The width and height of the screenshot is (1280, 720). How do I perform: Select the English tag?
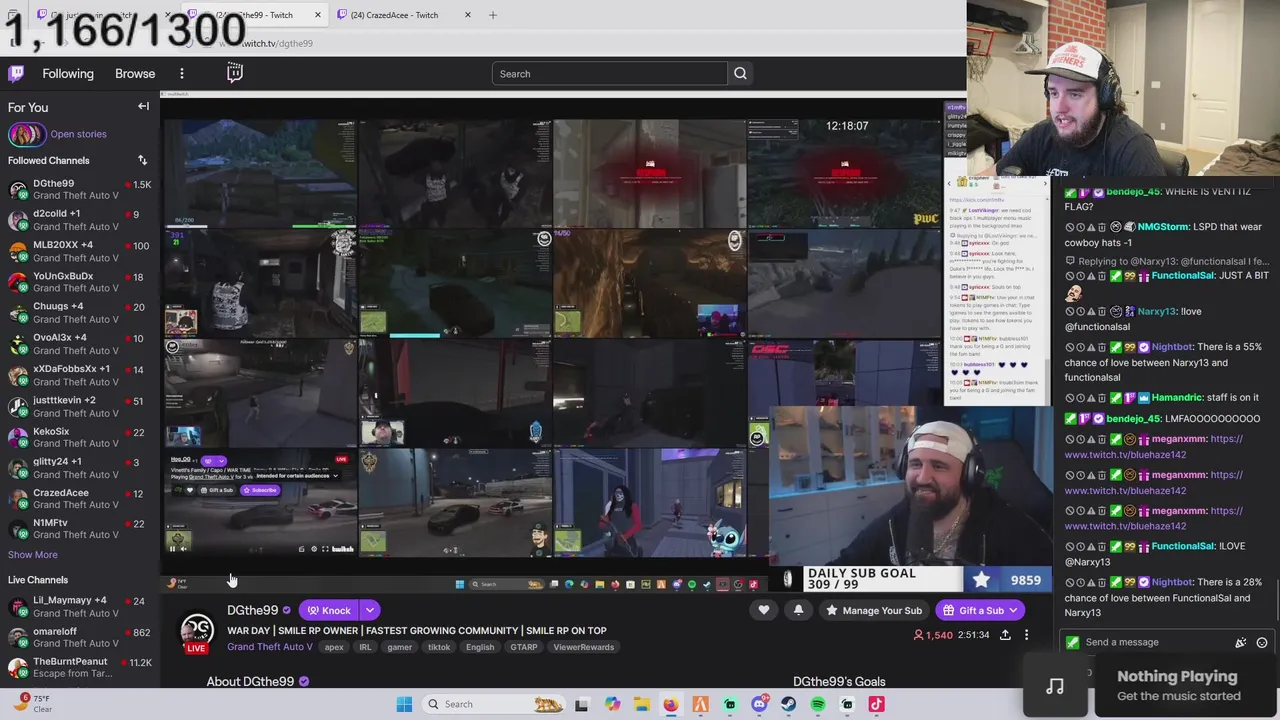pos(480,647)
